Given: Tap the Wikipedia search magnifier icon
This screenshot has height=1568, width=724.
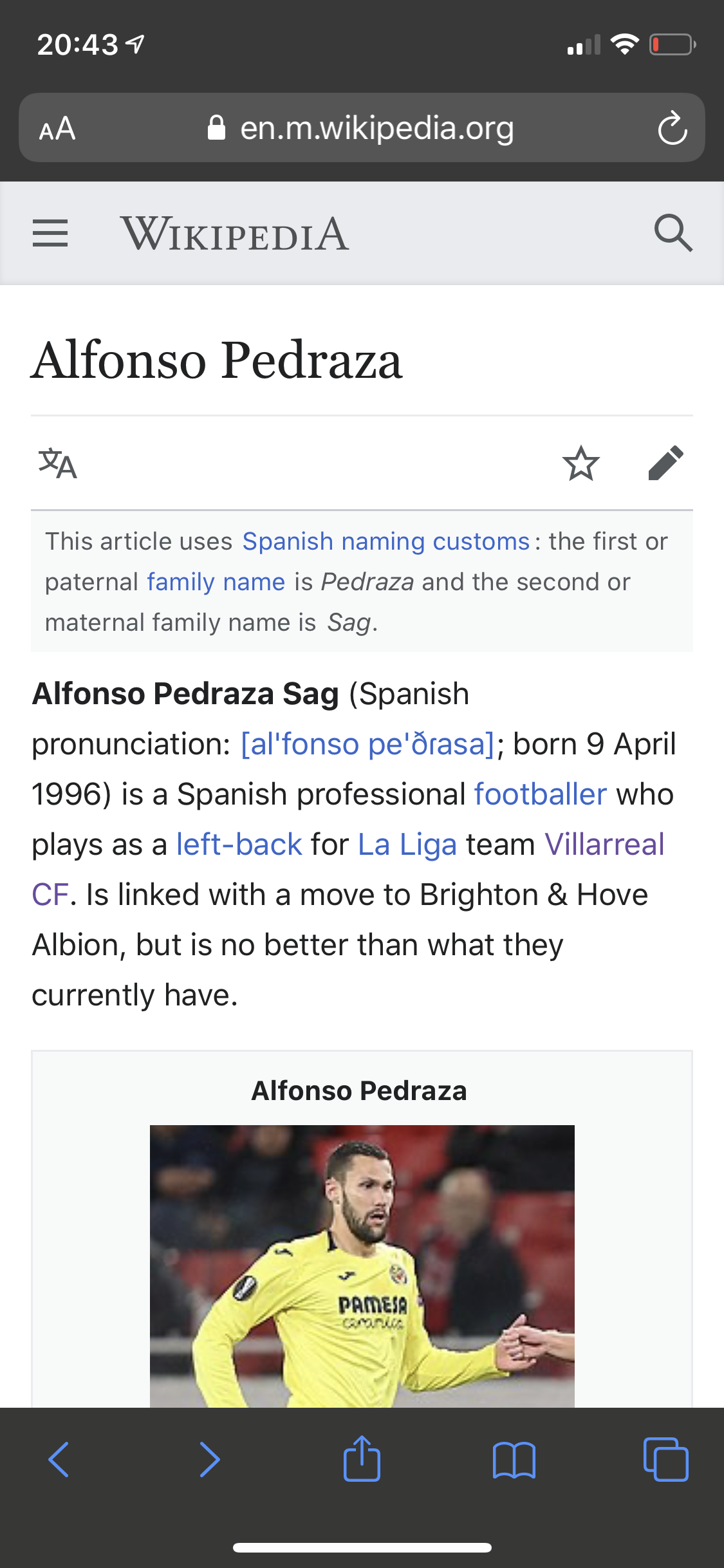Looking at the screenshot, I should pos(673,233).
